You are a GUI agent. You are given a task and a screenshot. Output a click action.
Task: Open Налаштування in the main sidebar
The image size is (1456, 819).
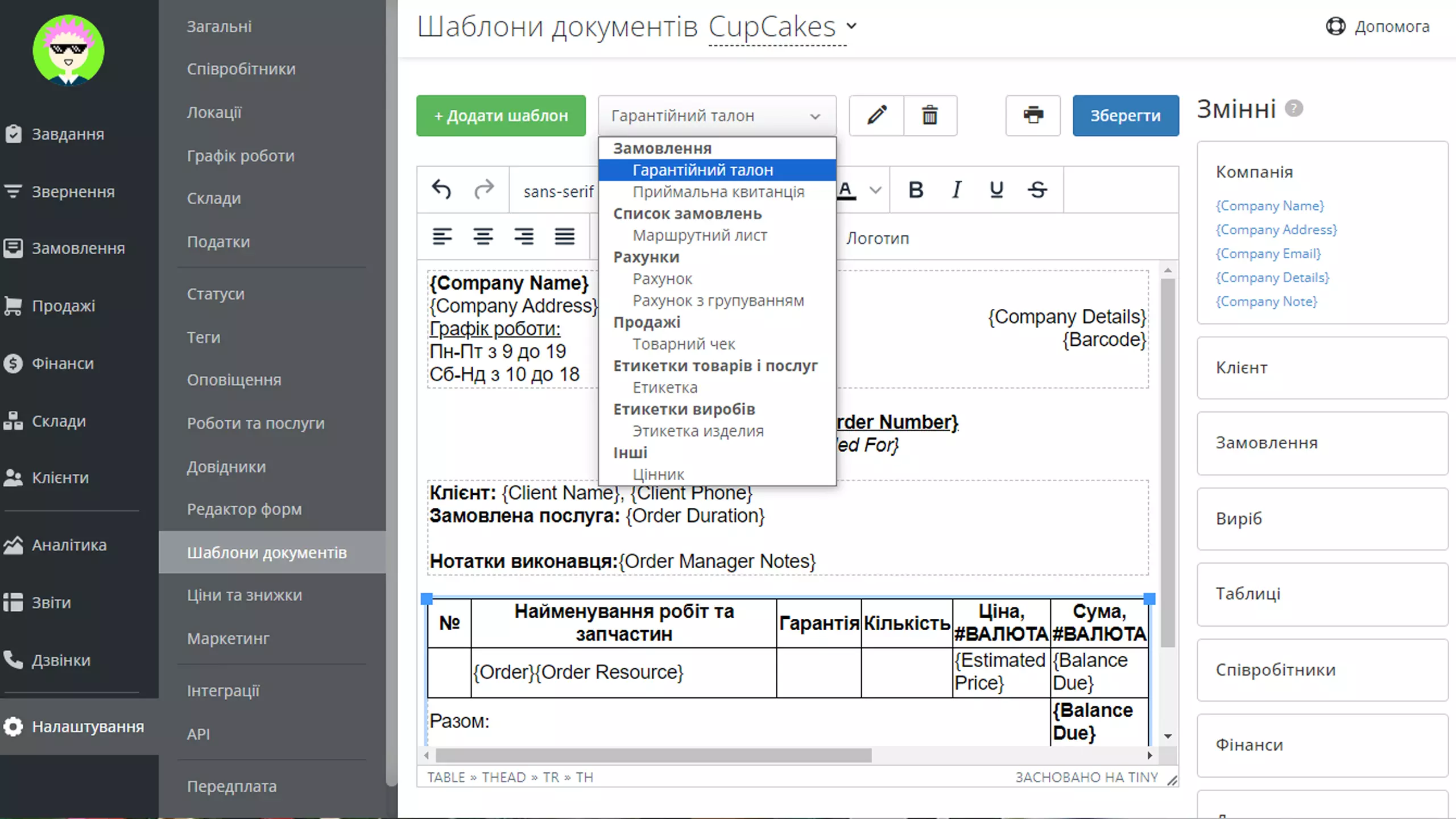coord(80,726)
